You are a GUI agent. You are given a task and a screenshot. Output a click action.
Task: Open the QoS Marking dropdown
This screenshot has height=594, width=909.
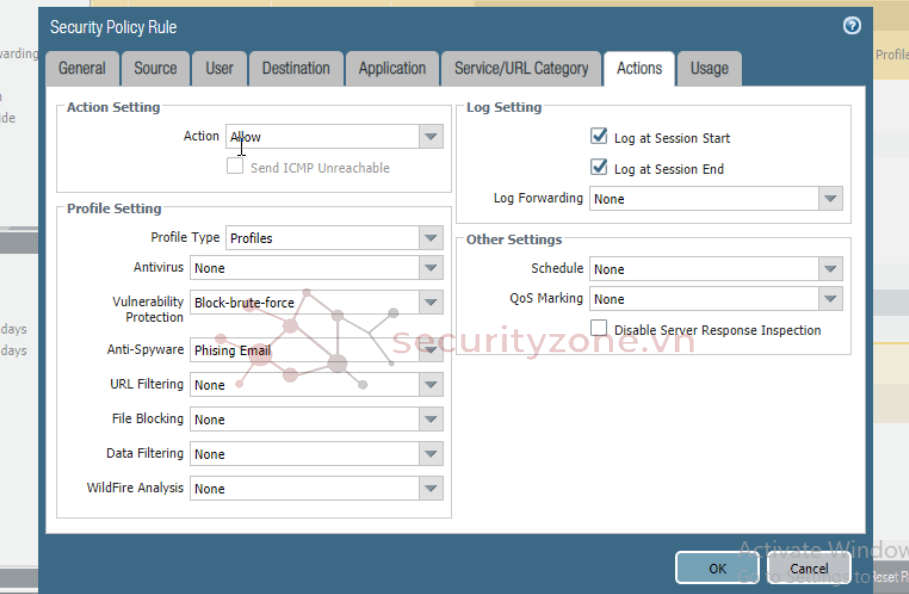830,299
